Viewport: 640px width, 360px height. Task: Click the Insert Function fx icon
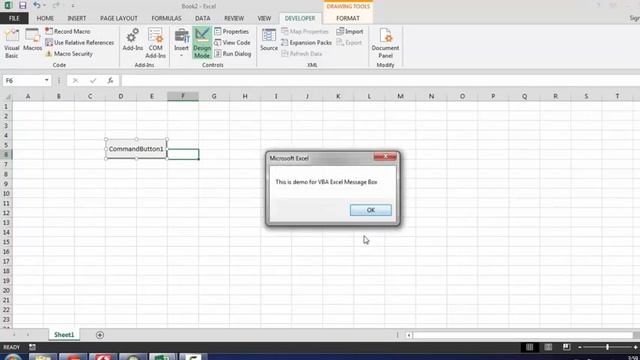[110, 81]
